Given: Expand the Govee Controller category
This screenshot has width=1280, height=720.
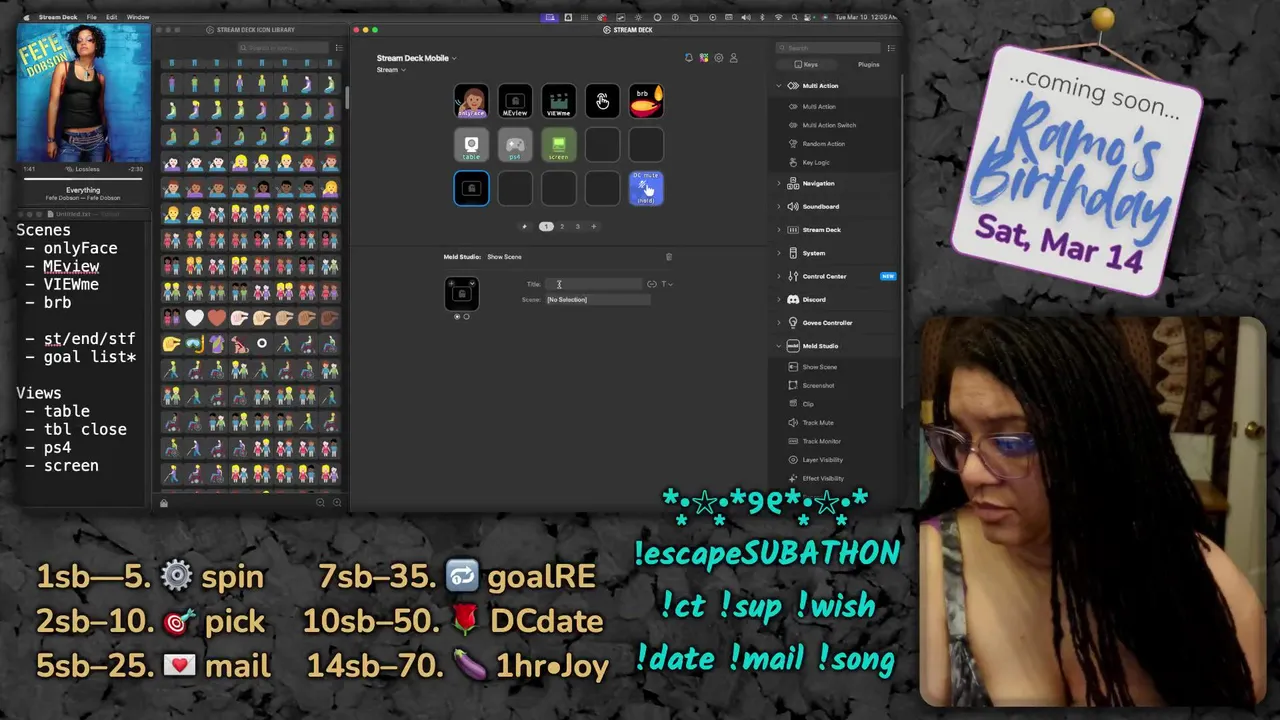Looking at the screenshot, I should [x=779, y=323].
